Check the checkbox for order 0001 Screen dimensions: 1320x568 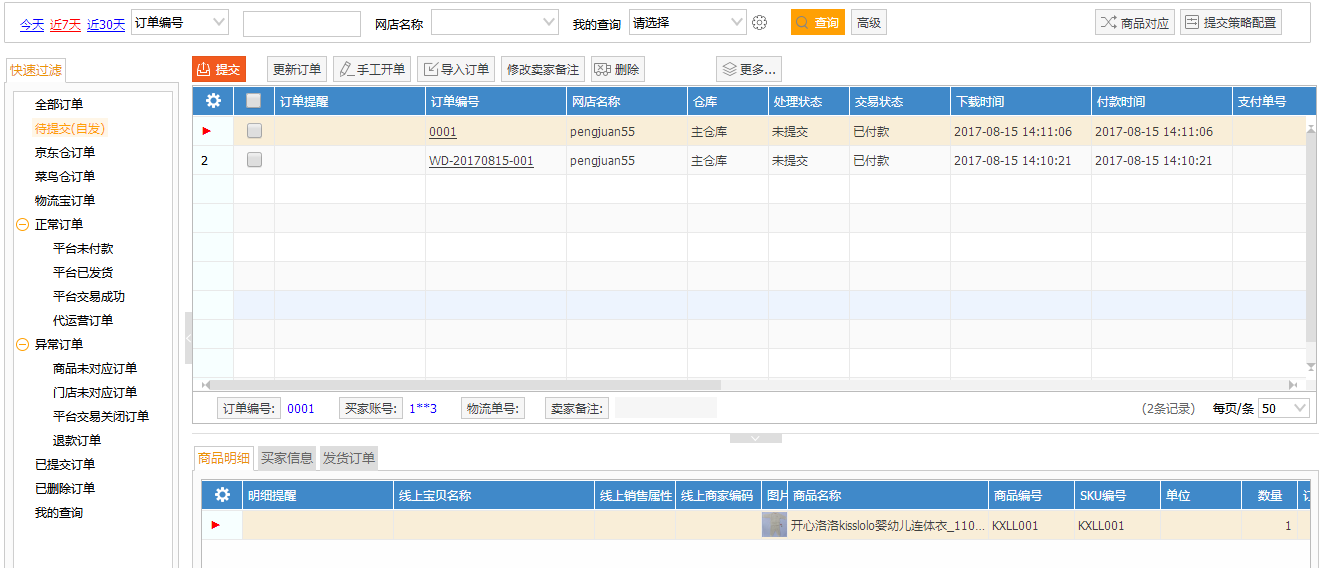[x=254, y=131]
